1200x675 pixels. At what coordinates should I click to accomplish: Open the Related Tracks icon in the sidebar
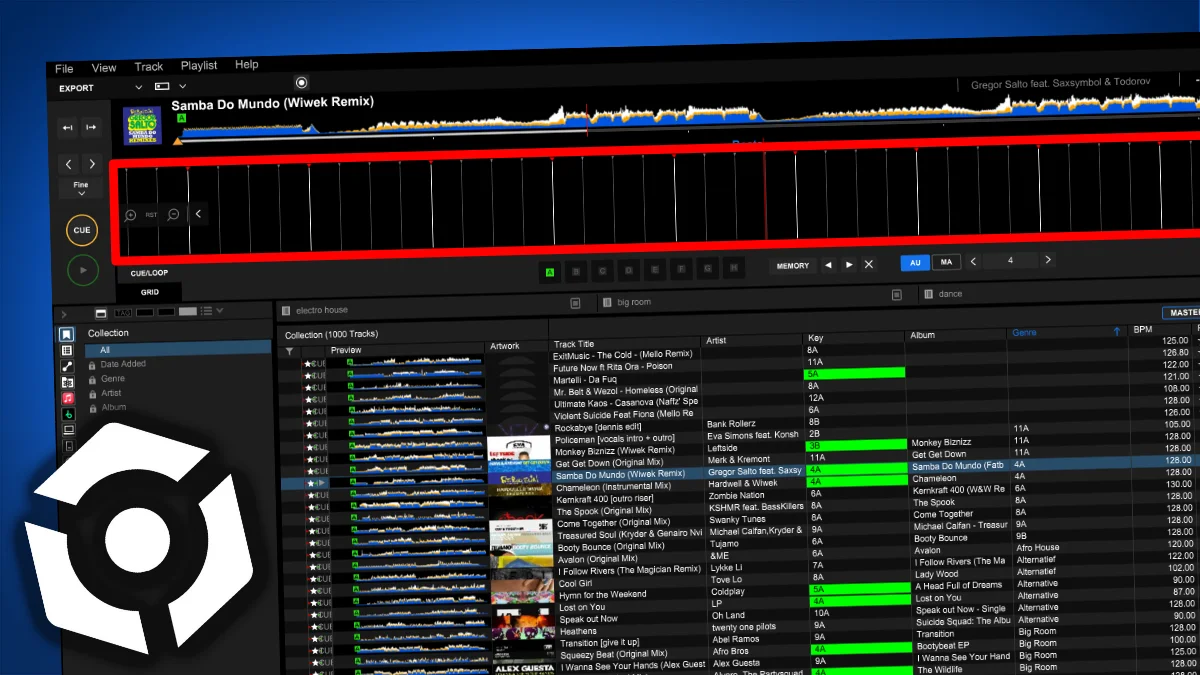[67, 366]
